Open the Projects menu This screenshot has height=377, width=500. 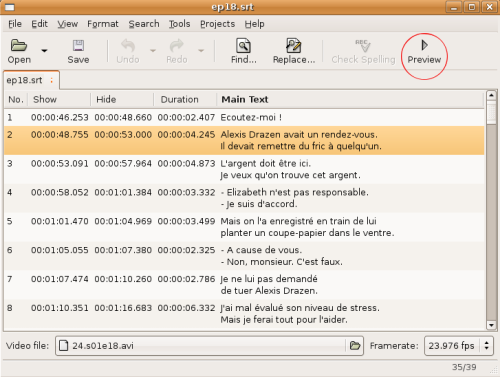[x=217, y=24]
